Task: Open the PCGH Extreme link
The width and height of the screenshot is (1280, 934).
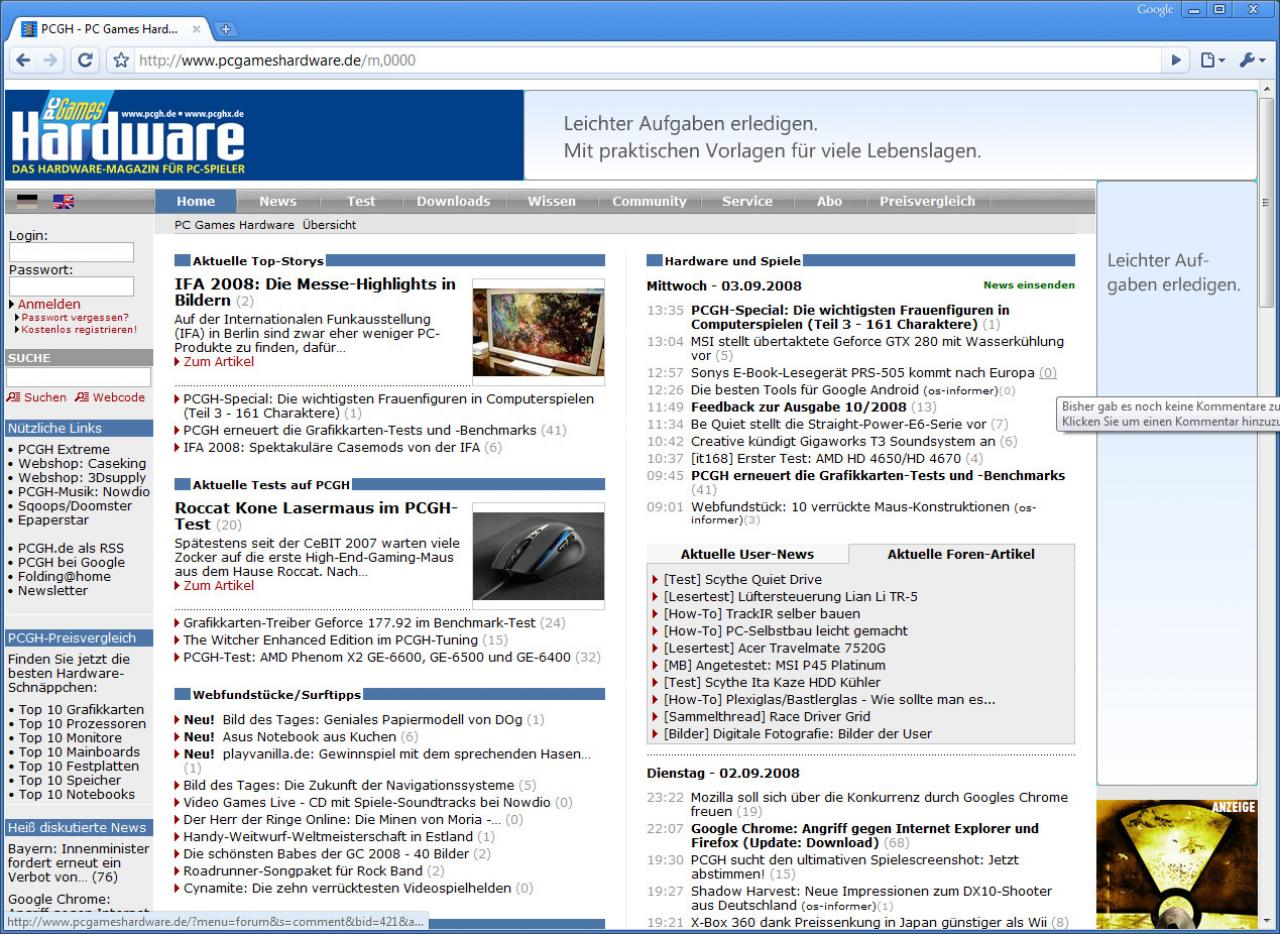Action: (64, 449)
